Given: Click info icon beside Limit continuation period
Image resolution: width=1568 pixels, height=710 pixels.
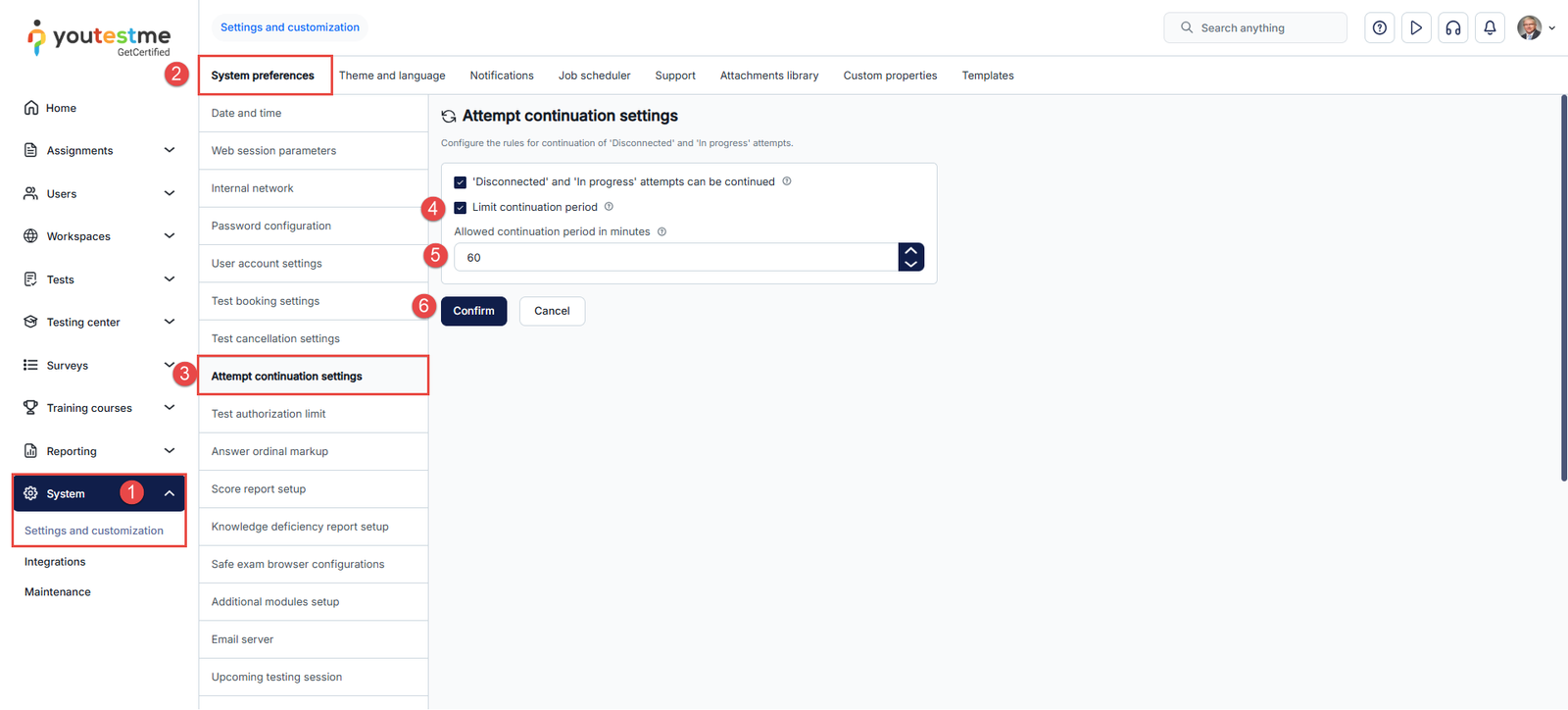Looking at the screenshot, I should [609, 207].
